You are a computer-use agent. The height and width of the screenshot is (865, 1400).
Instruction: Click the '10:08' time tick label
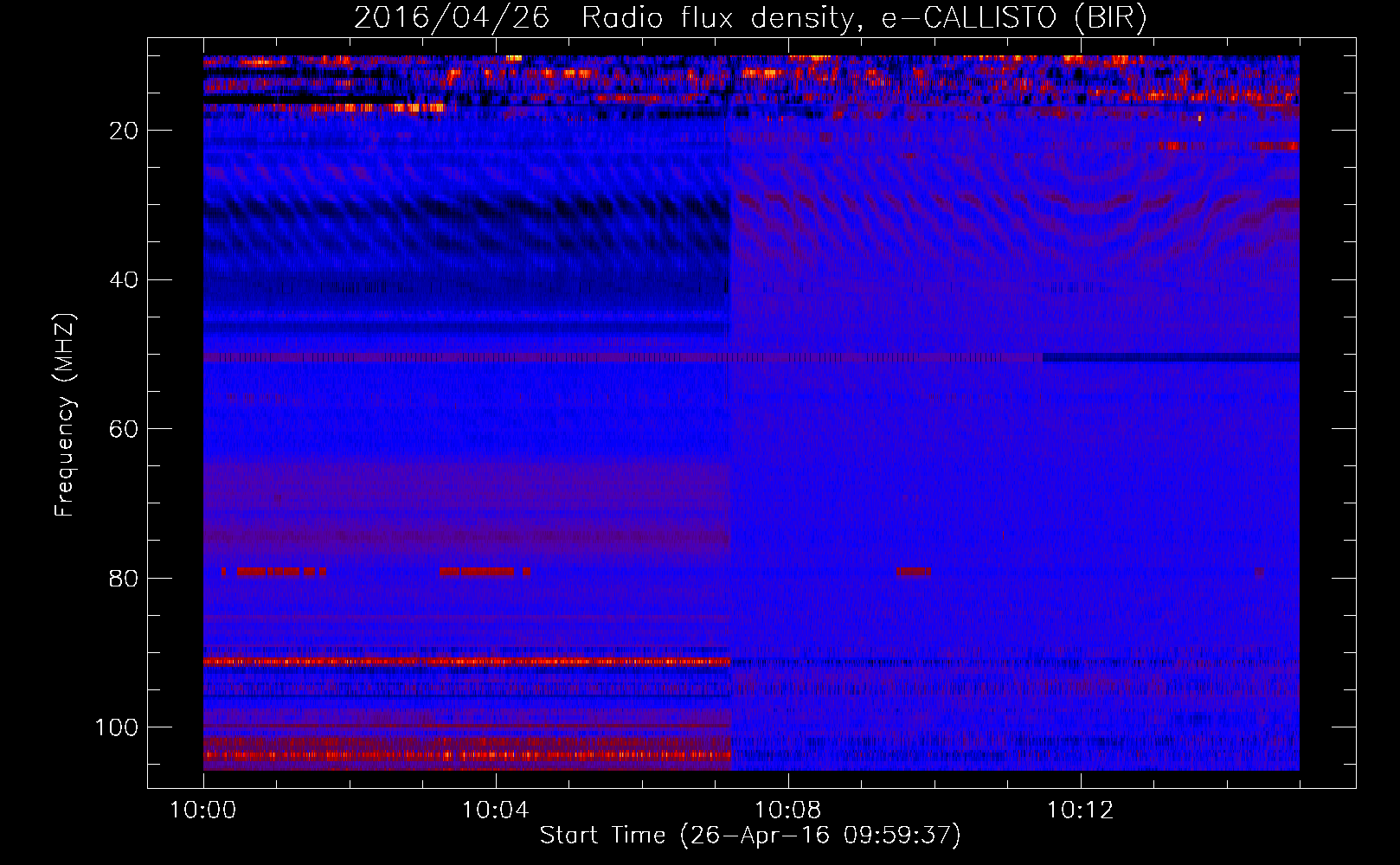(788, 811)
